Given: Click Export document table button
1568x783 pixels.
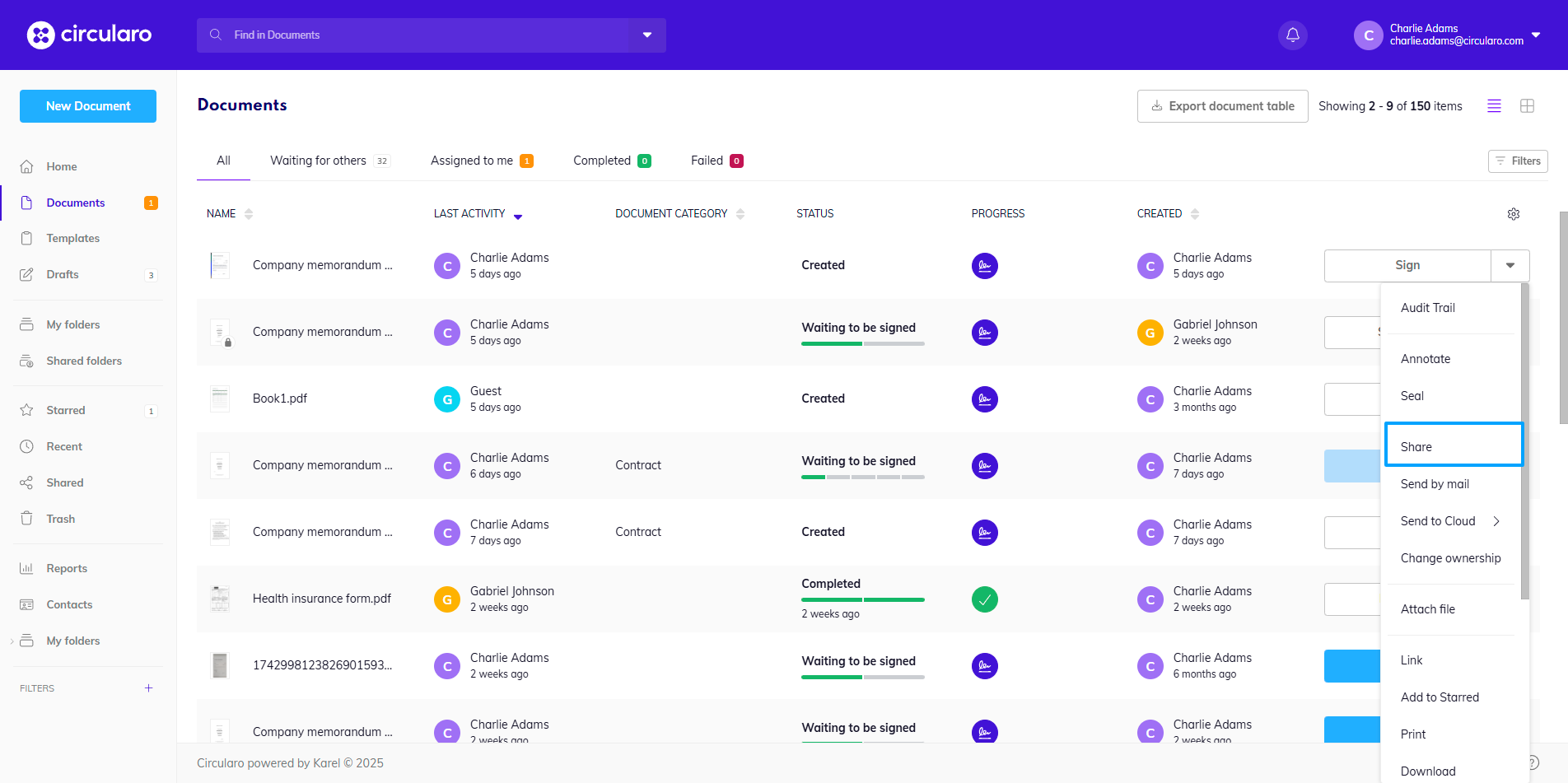Looking at the screenshot, I should coord(1222,106).
